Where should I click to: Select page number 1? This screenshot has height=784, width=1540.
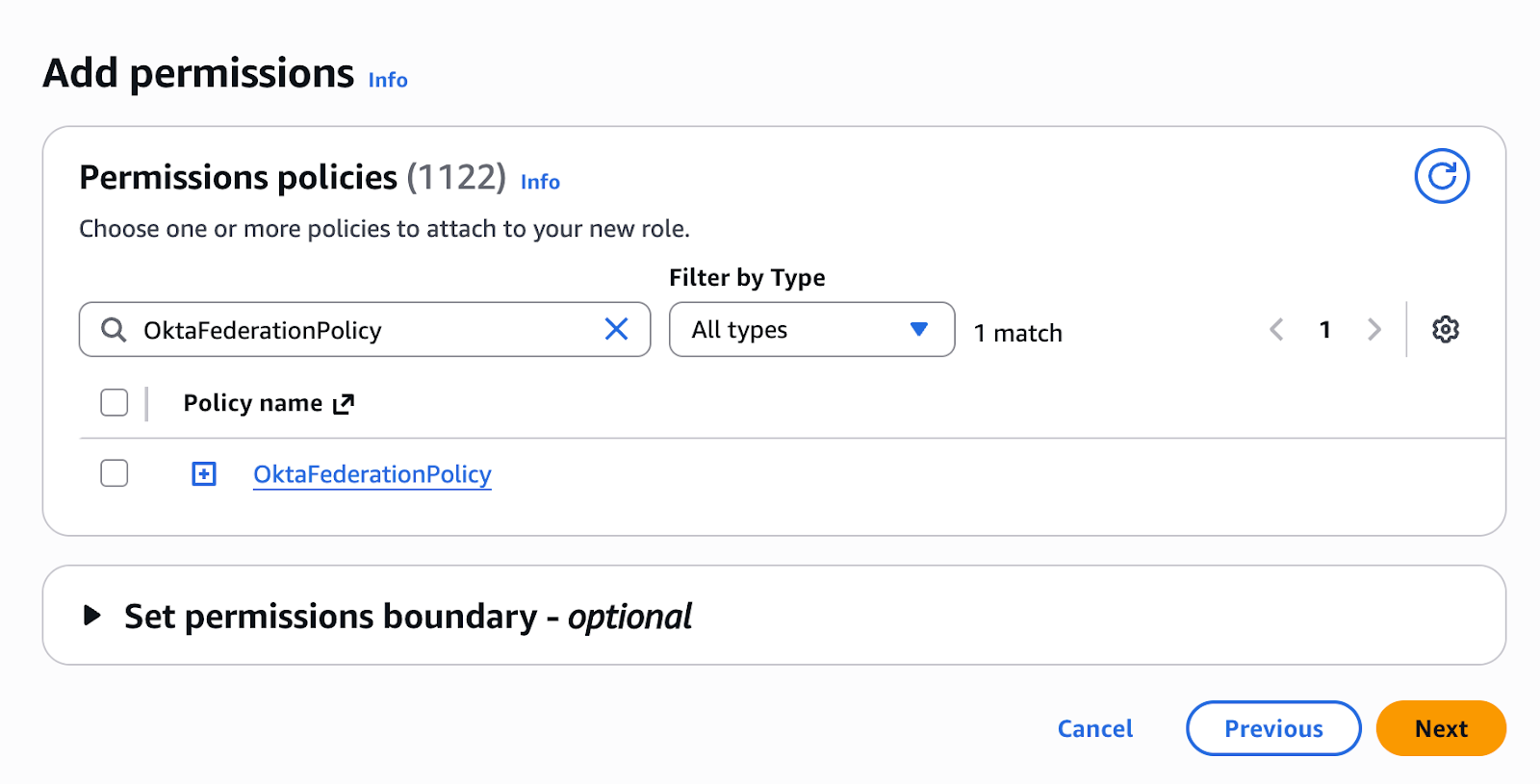[1324, 330]
